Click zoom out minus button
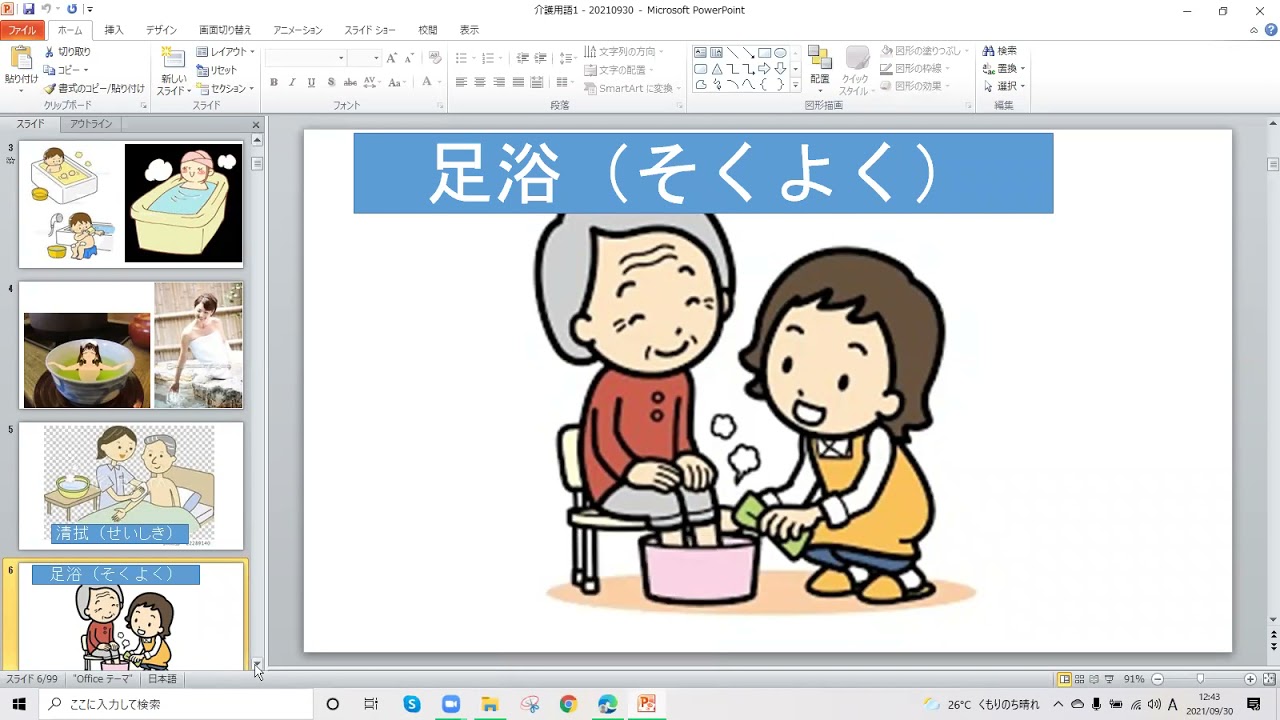This screenshot has width=1280, height=720. (x=1157, y=679)
